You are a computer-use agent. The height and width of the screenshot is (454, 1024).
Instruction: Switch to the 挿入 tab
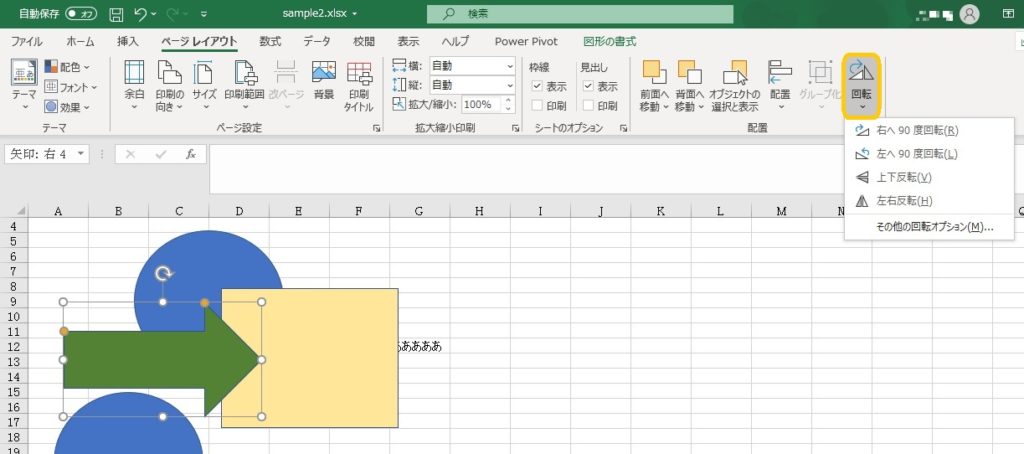[127, 41]
